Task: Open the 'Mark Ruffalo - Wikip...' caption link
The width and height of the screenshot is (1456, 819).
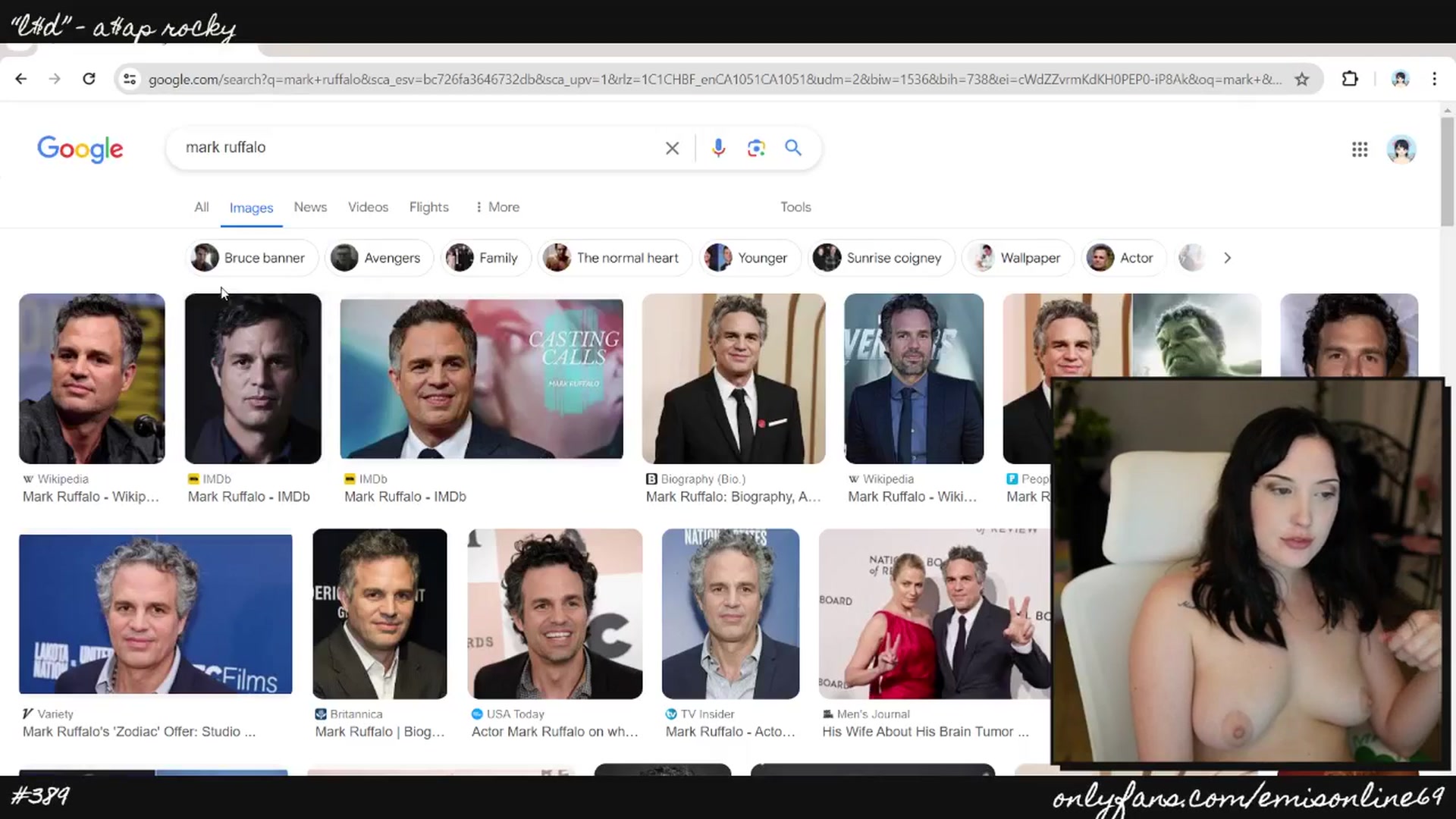Action: click(91, 497)
